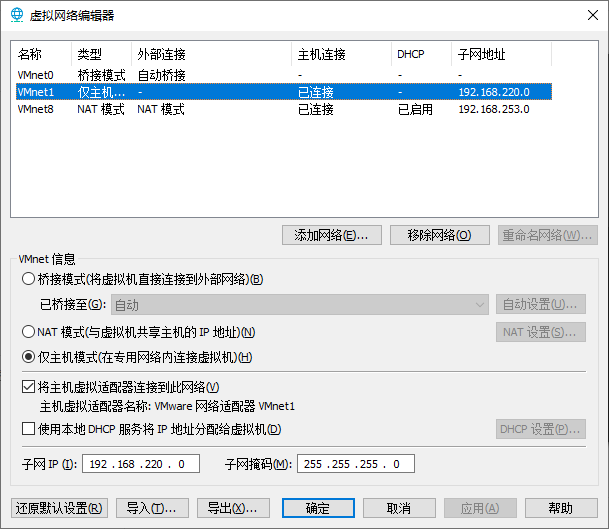Select the VMnet8 row in the network list
This screenshot has width=609, height=529.
(x=284, y=109)
